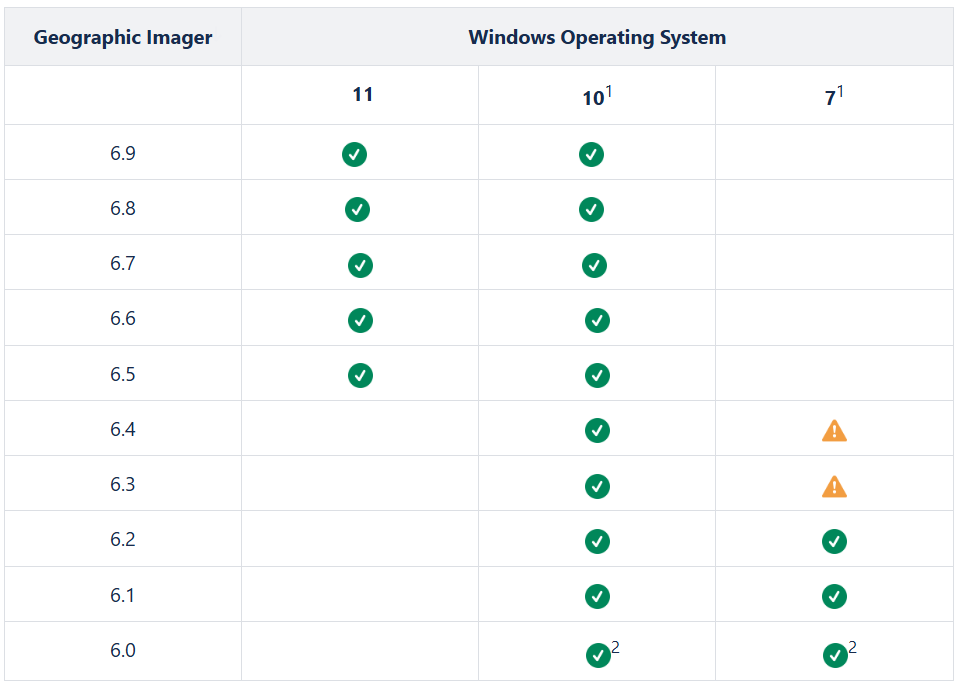Click footnote 2 beside 6.0 Windows 7 check

(x=852, y=647)
